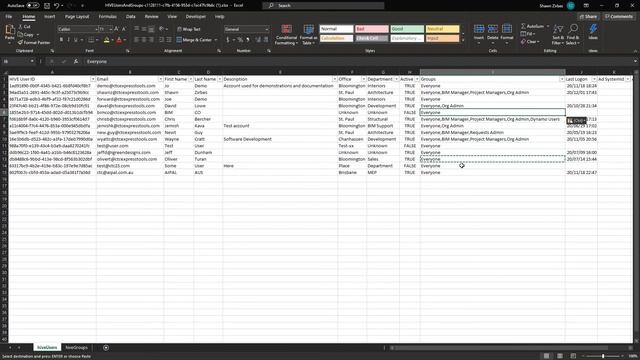Image resolution: width=640 pixels, height=360 pixels.
Task: Apply the Input cell style
Action: [x=442, y=38]
